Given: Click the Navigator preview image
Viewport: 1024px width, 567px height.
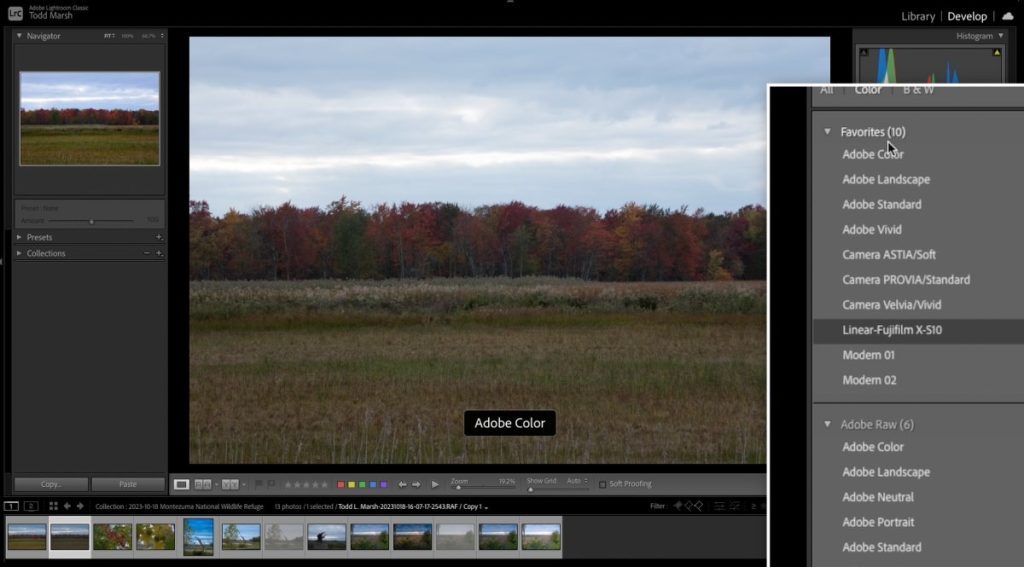Looking at the screenshot, I should pyautogui.click(x=89, y=118).
